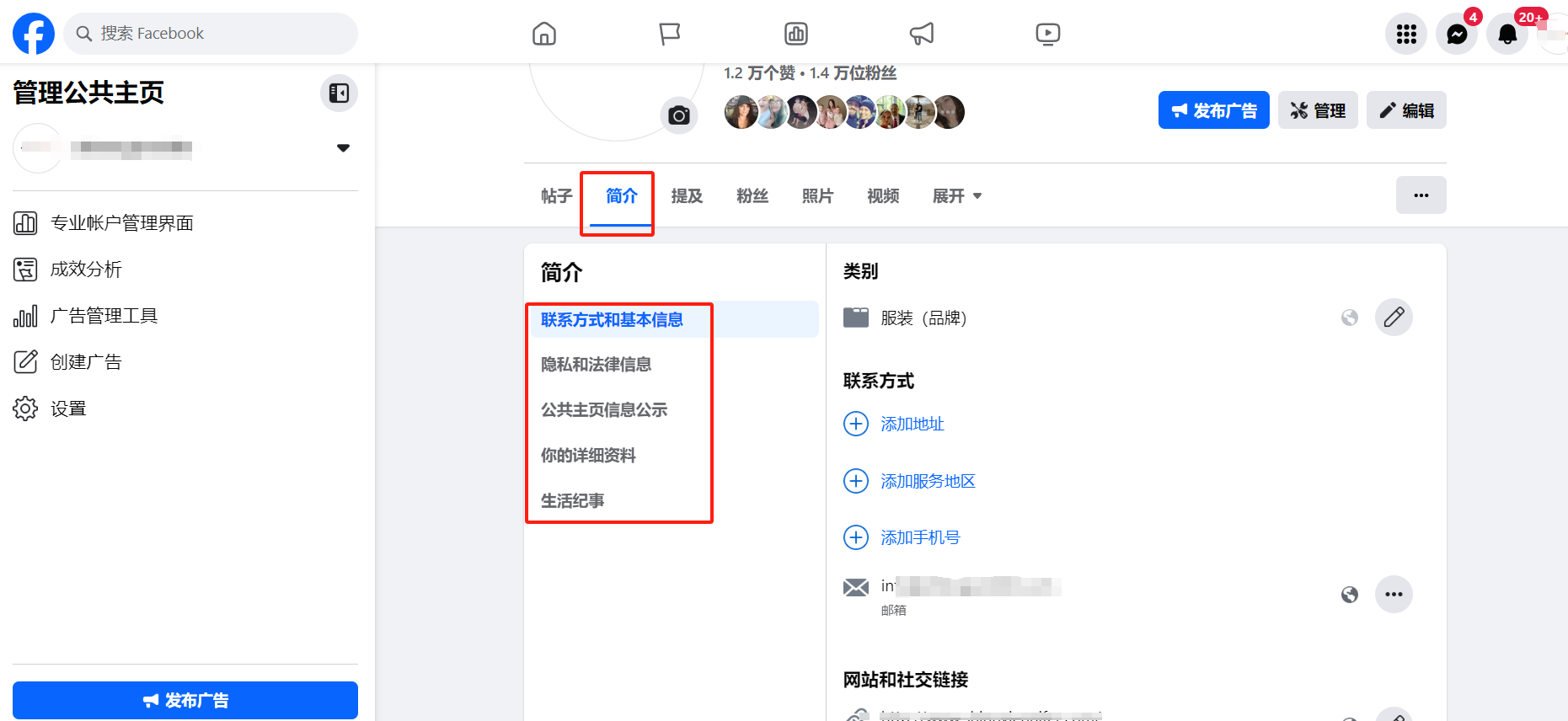Select 联系方式和基本信息 section

tap(674, 319)
